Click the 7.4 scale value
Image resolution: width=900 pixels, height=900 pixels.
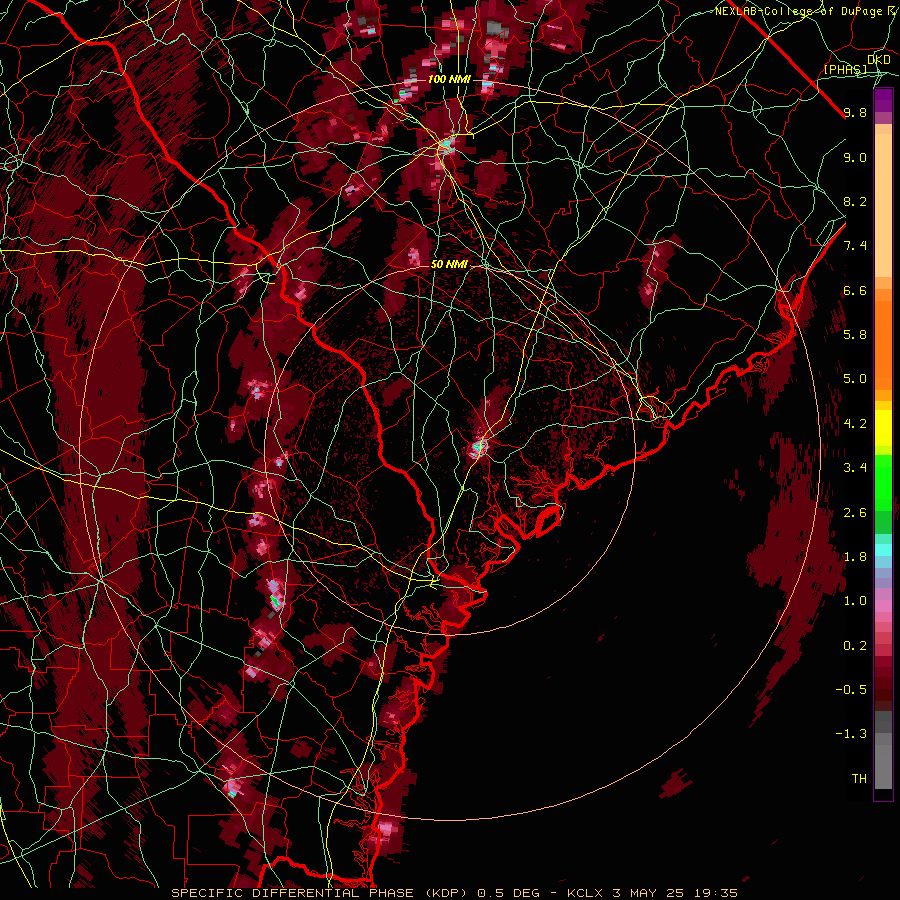[x=855, y=246]
